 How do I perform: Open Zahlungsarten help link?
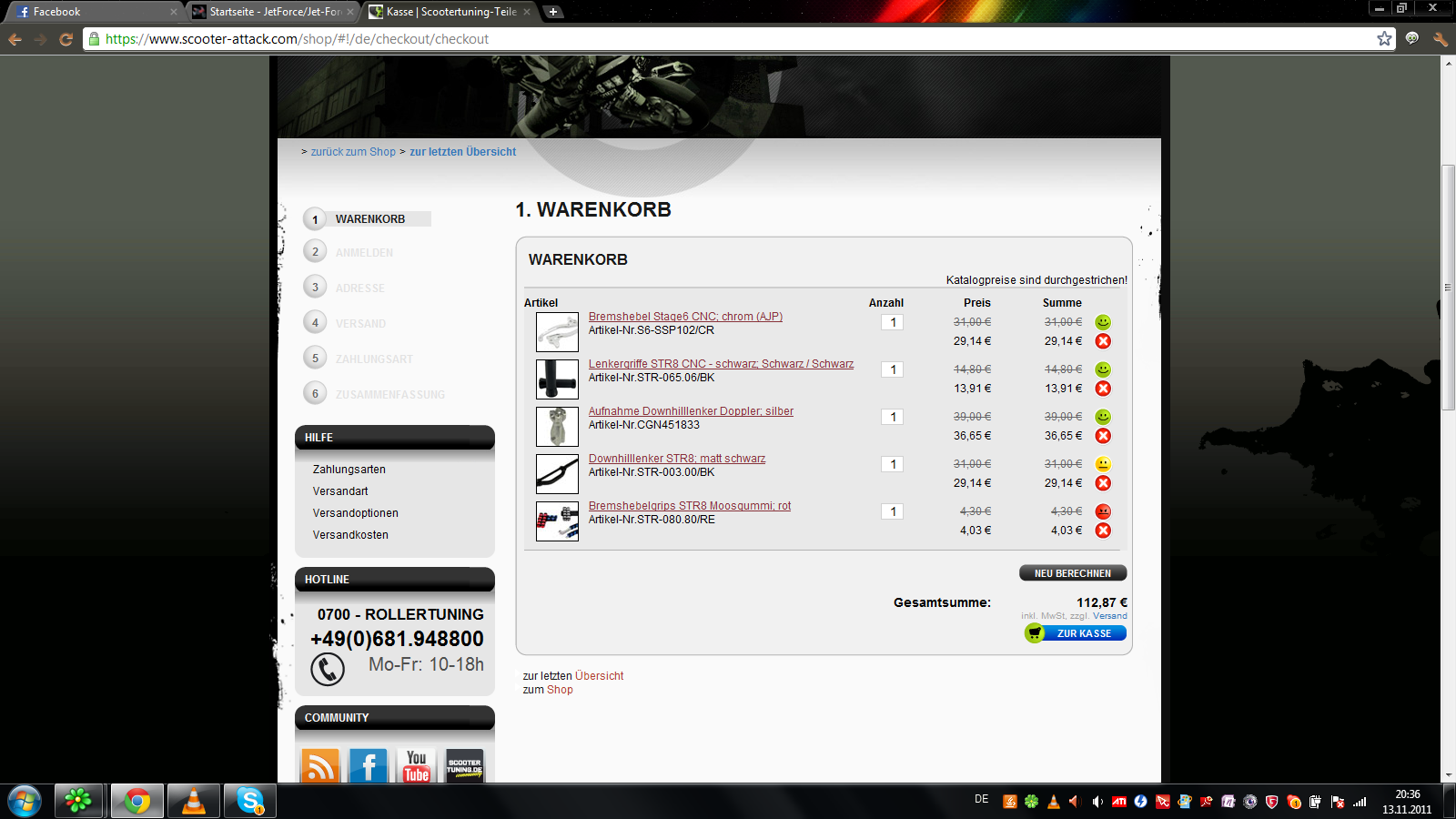[x=349, y=470]
